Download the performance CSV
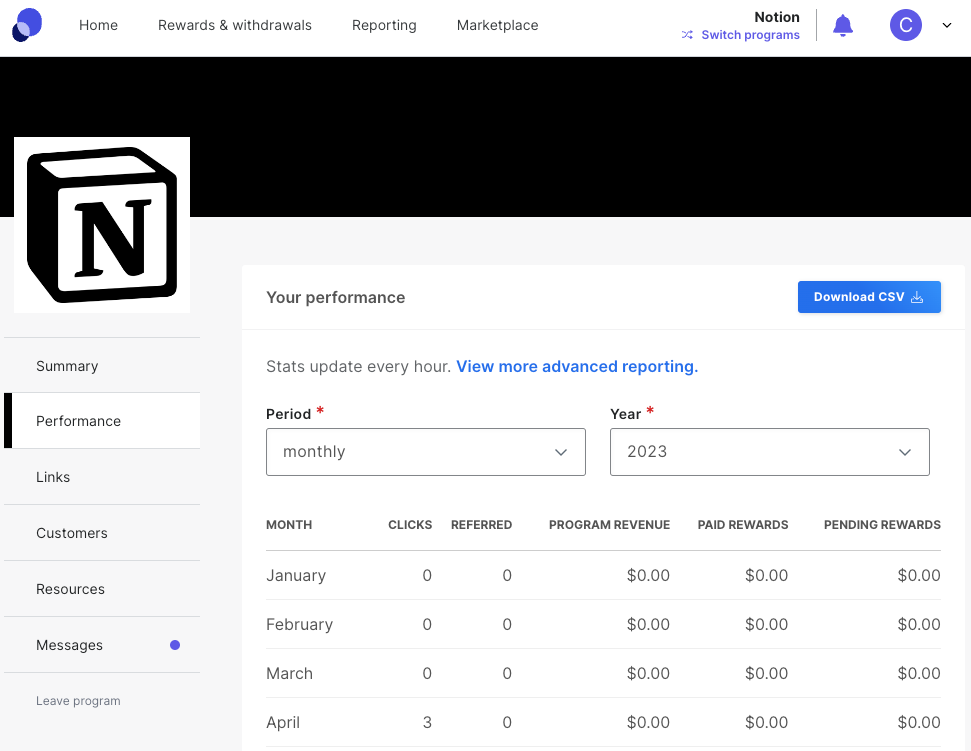This screenshot has height=751, width=971. click(868, 297)
